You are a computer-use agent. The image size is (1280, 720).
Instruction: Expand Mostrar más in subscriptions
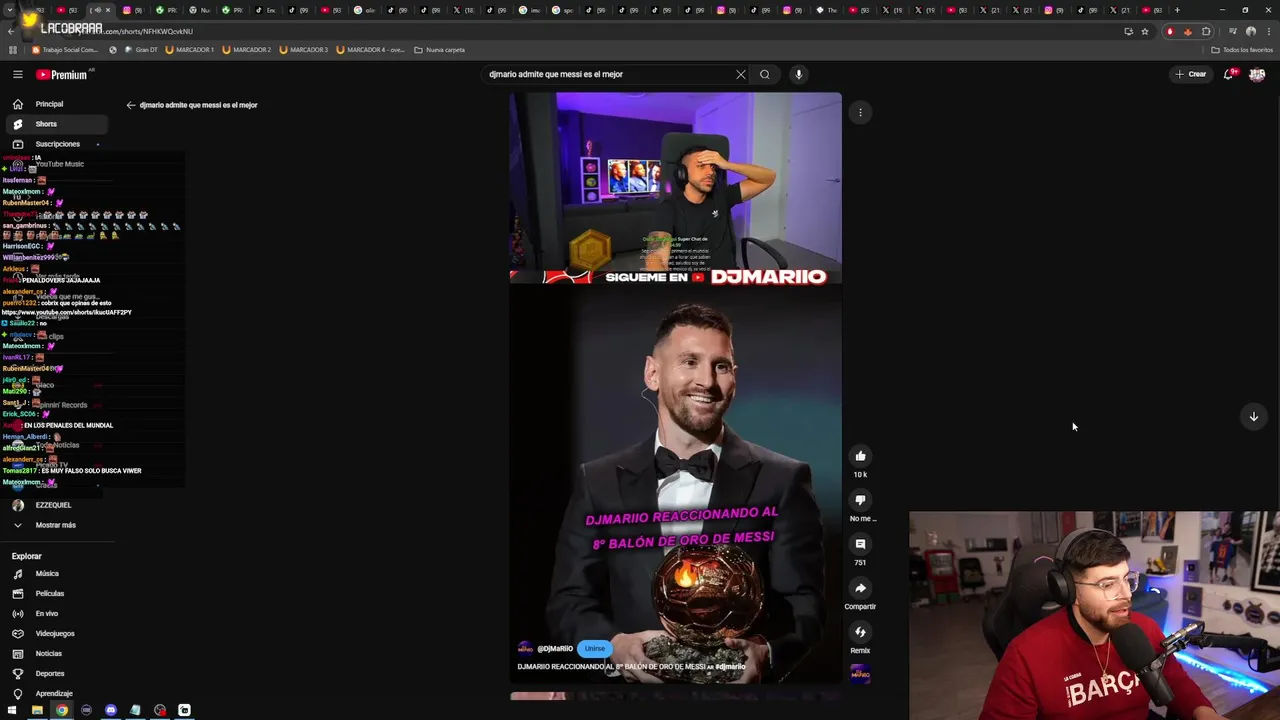tap(55, 525)
